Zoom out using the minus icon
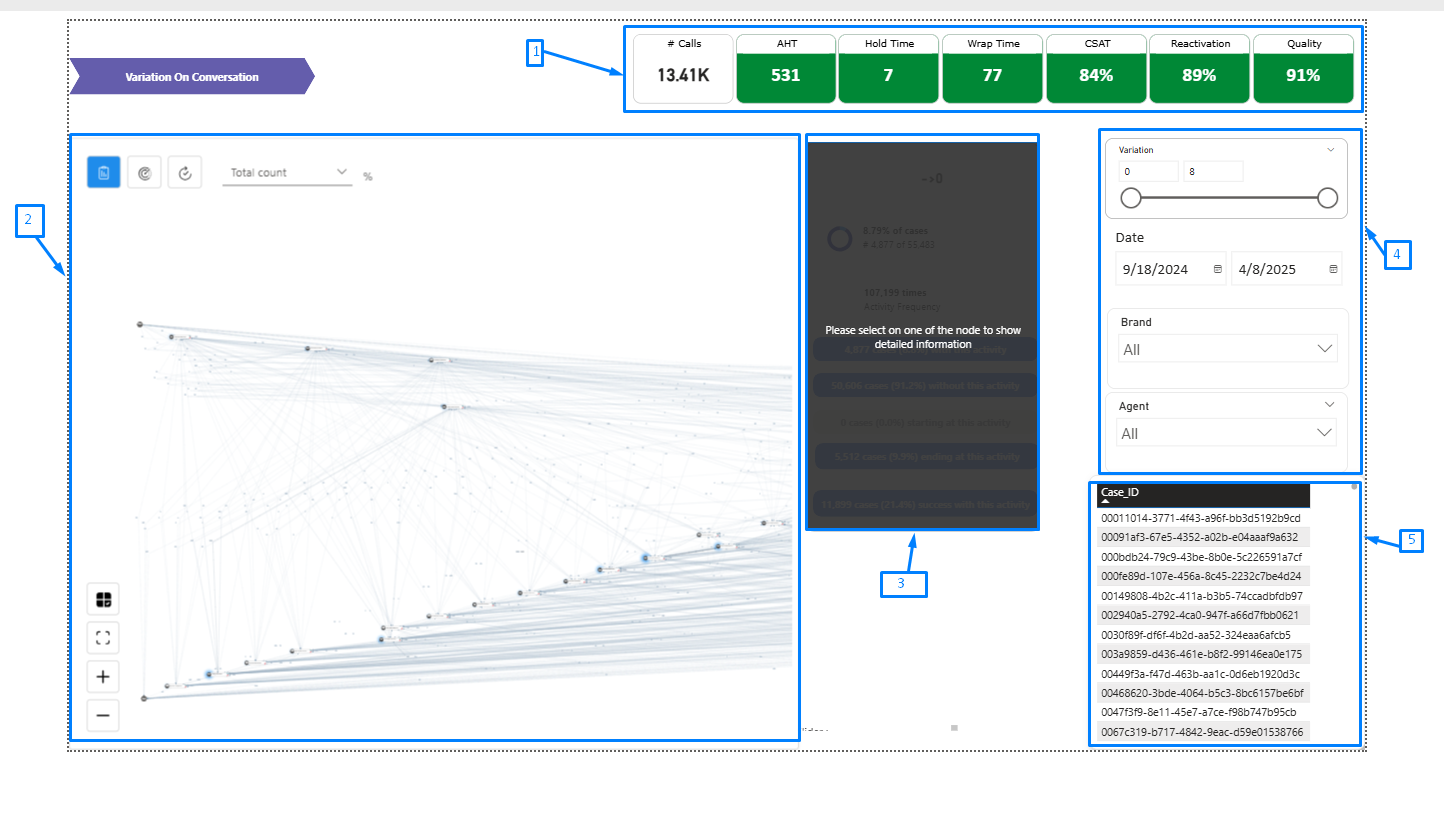1444x816 pixels. [102, 715]
